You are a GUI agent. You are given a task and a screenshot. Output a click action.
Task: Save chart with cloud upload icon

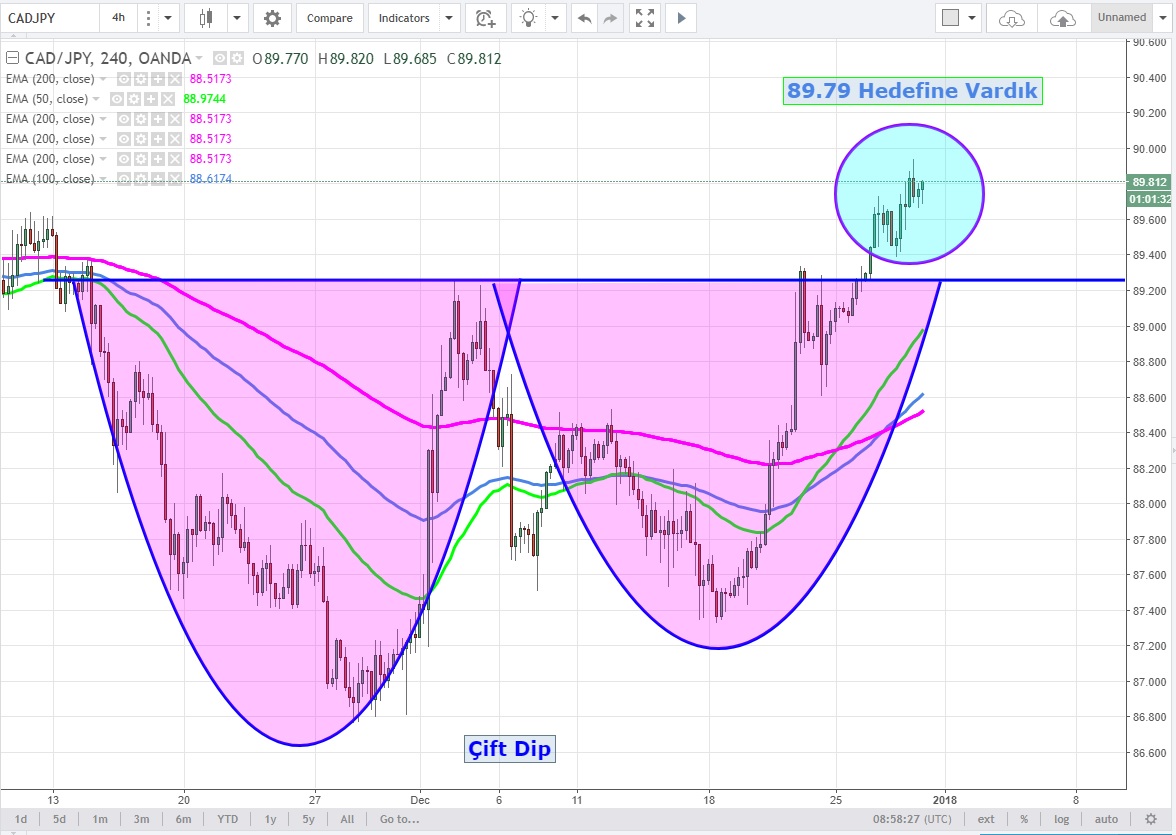[x=1063, y=18]
